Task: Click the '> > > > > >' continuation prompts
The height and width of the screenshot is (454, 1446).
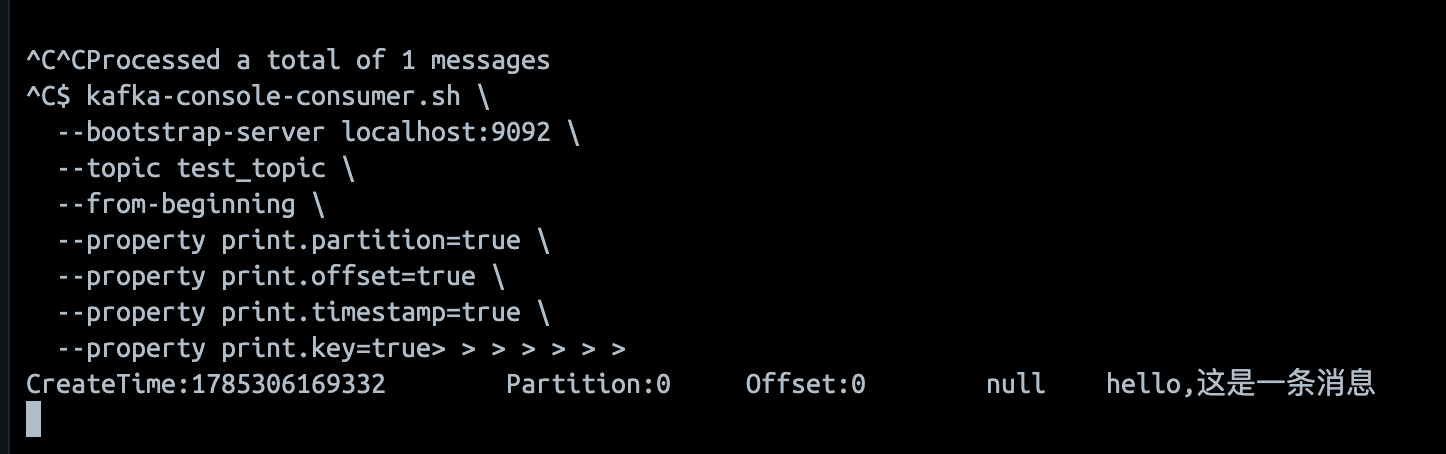Action: point(543,348)
